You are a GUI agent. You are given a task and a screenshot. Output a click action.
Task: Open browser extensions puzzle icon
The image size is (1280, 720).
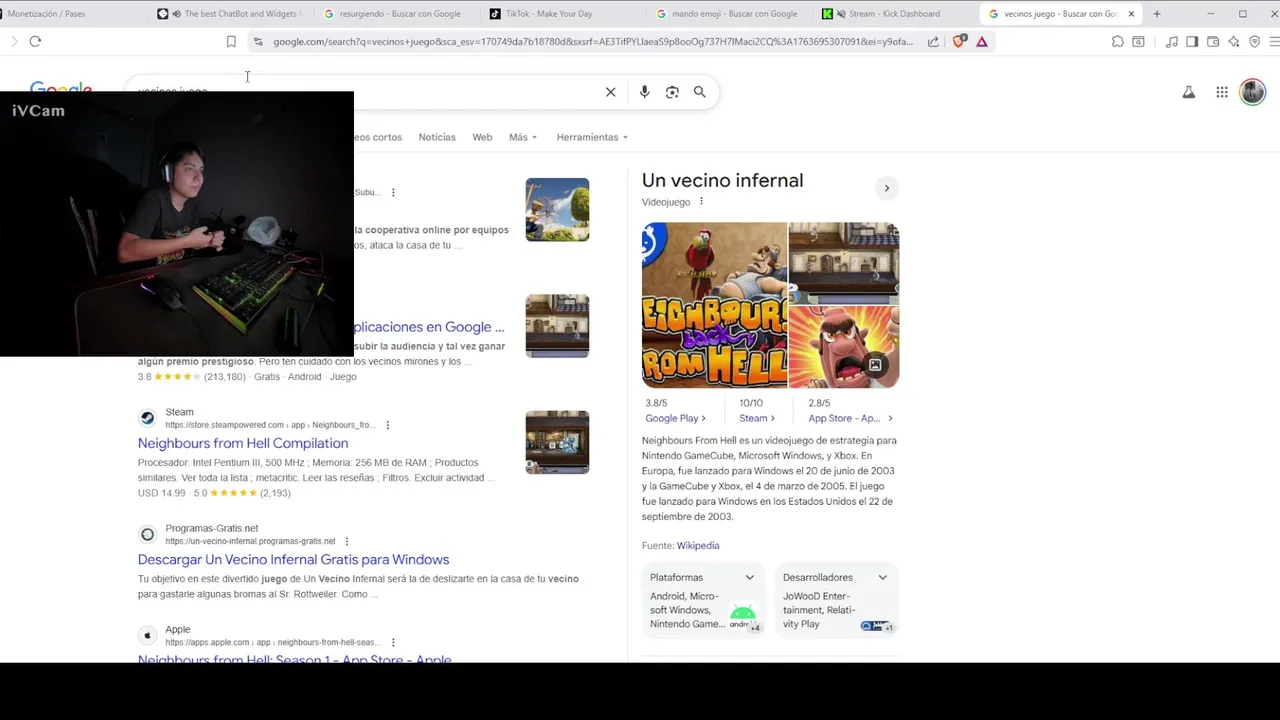pyautogui.click(x=1118, y=41)
